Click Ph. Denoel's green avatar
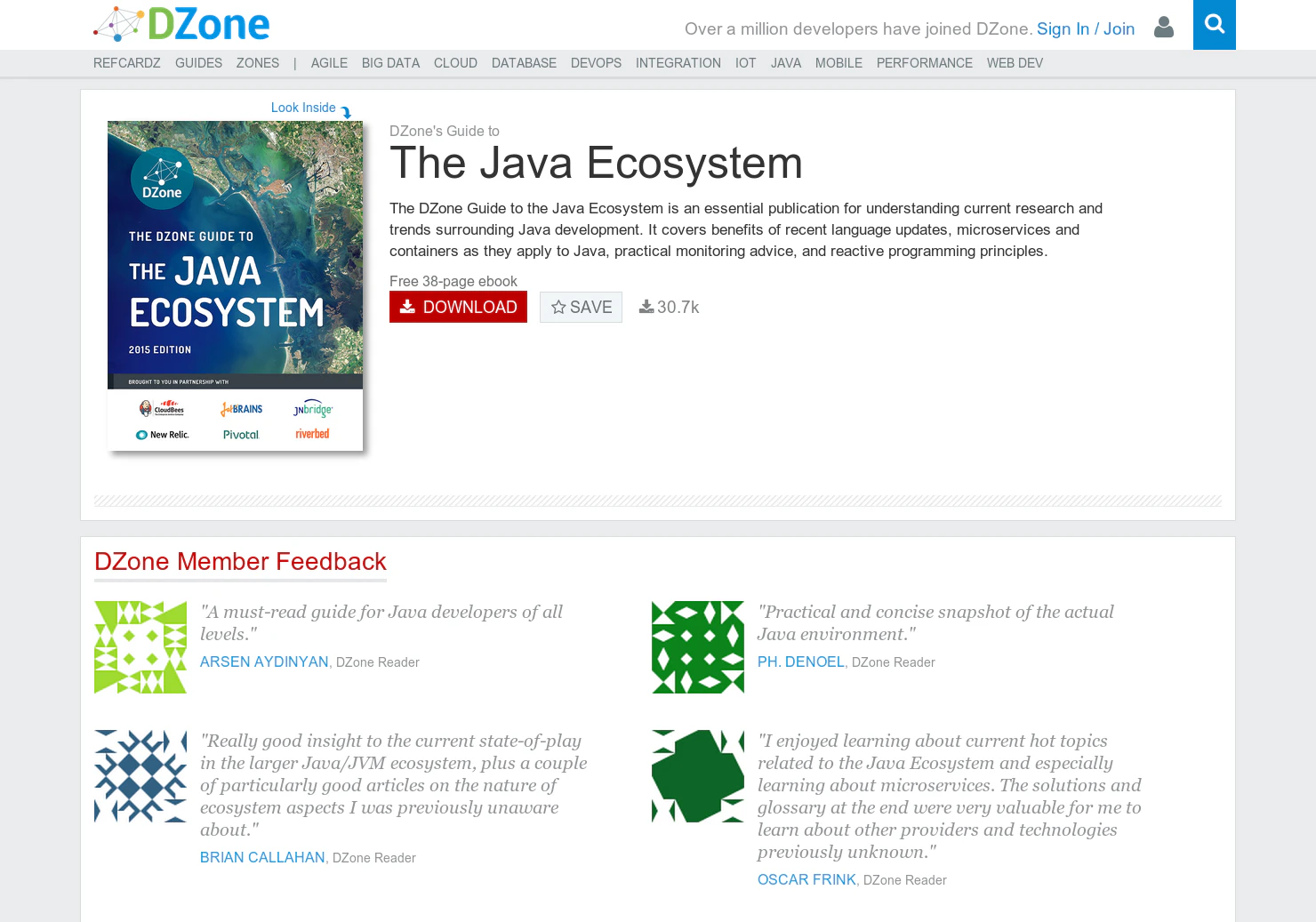Screen dimensions: 1316x922 coord(698,647)
